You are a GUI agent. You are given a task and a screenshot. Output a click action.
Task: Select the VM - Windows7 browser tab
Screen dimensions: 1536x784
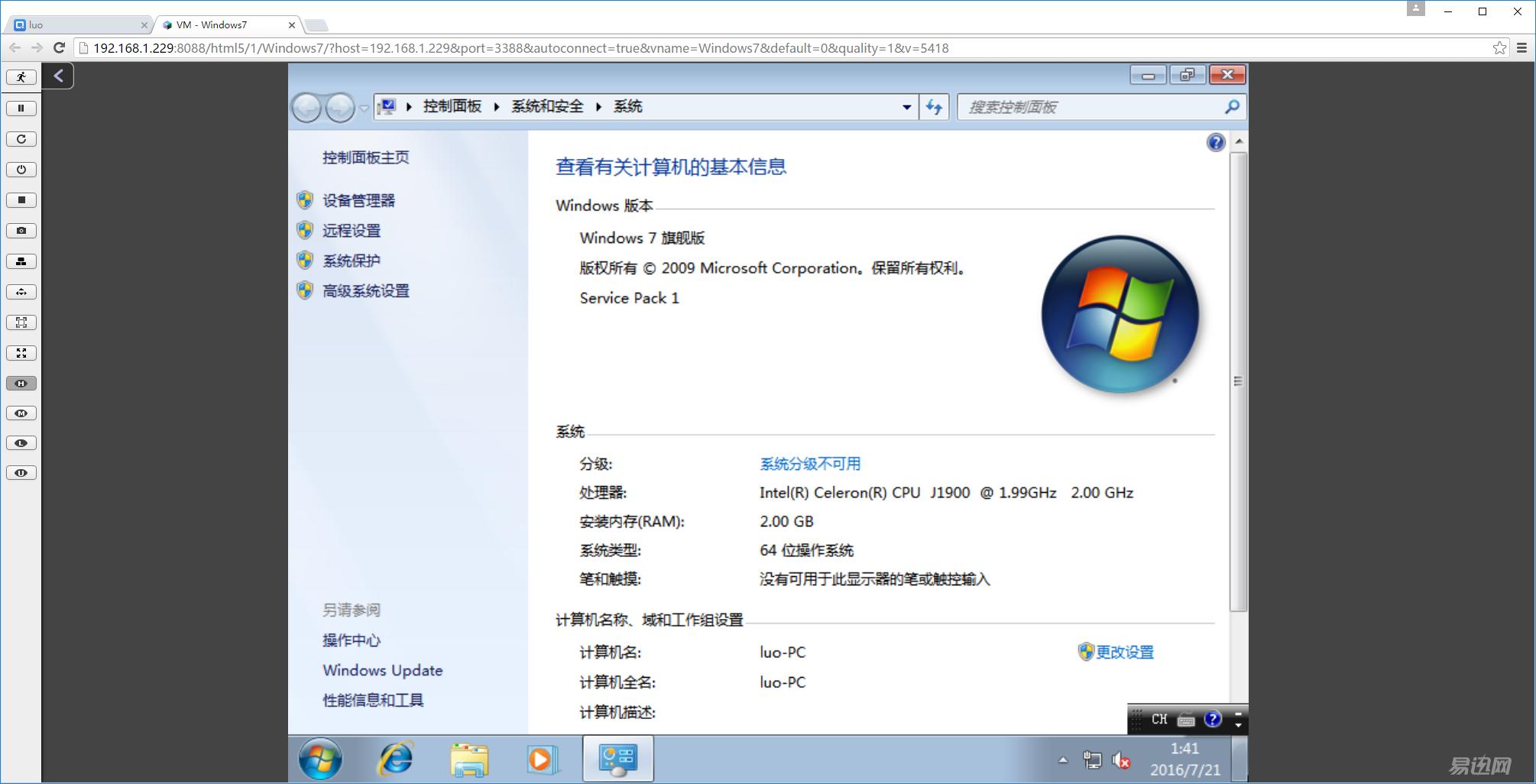point(228,24)
